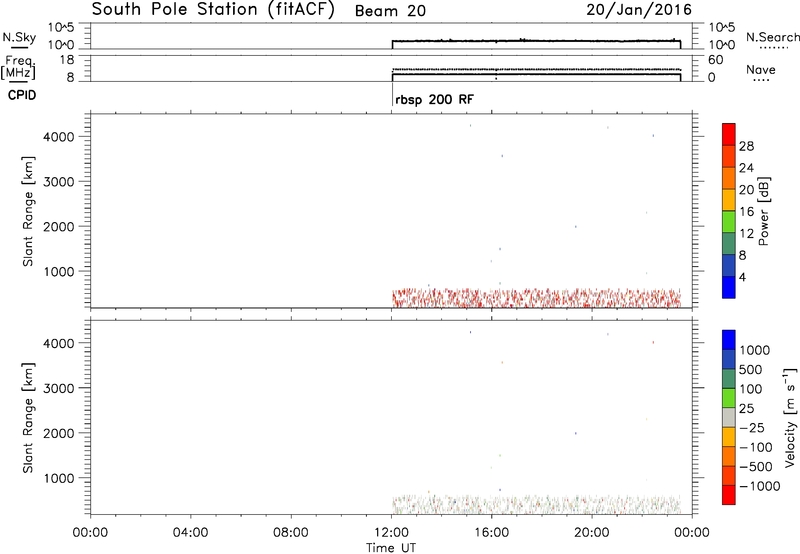Click the '60' tick on the Nave axis
800x554 pixels.
pos(715,60)
